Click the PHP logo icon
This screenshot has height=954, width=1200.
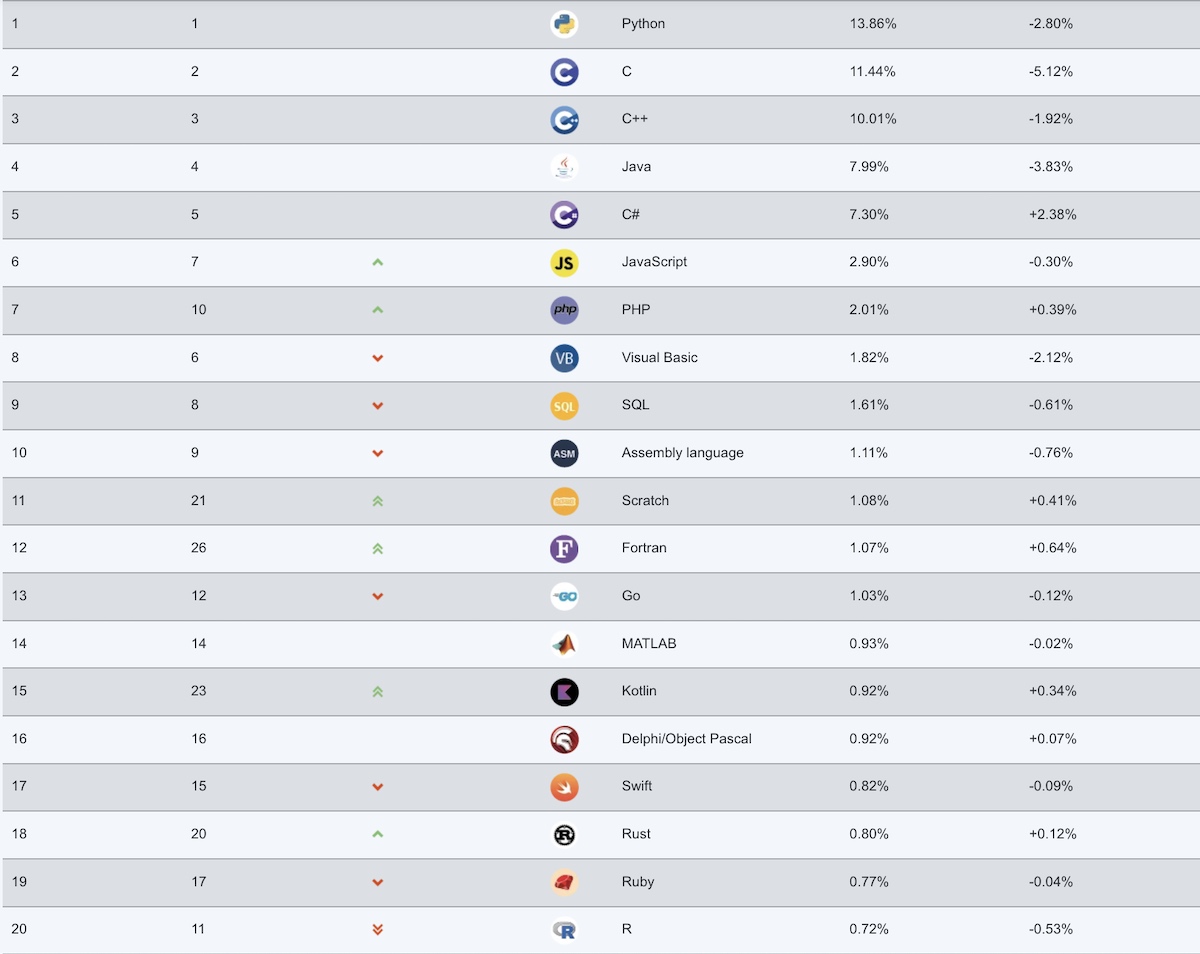click(x=564, y=310)
